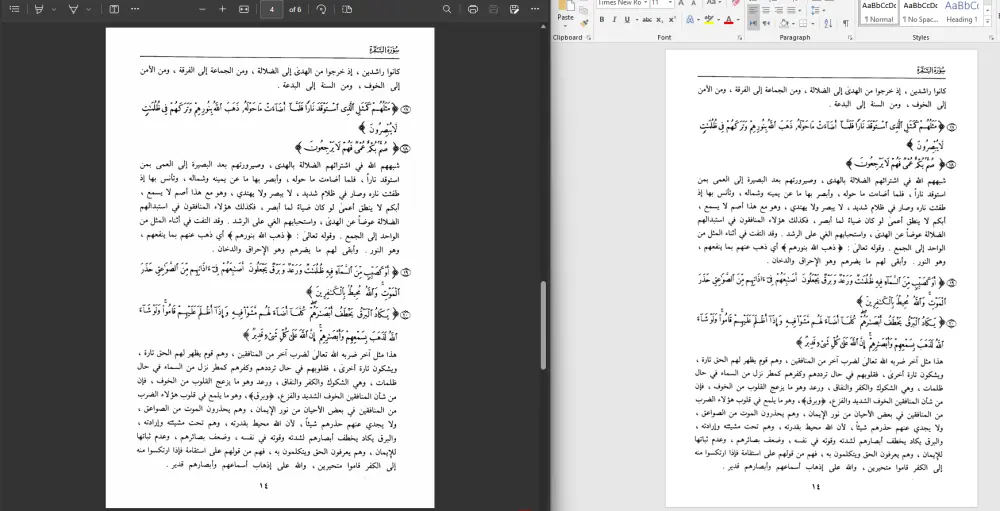Apply the No Spacing style
The height and width of the screenshot is (511, 1000).
920,13
